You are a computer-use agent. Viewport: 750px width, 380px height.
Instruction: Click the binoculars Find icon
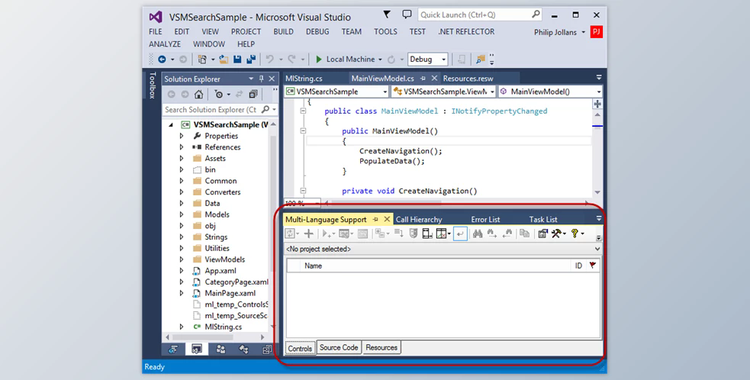point(477,234)
